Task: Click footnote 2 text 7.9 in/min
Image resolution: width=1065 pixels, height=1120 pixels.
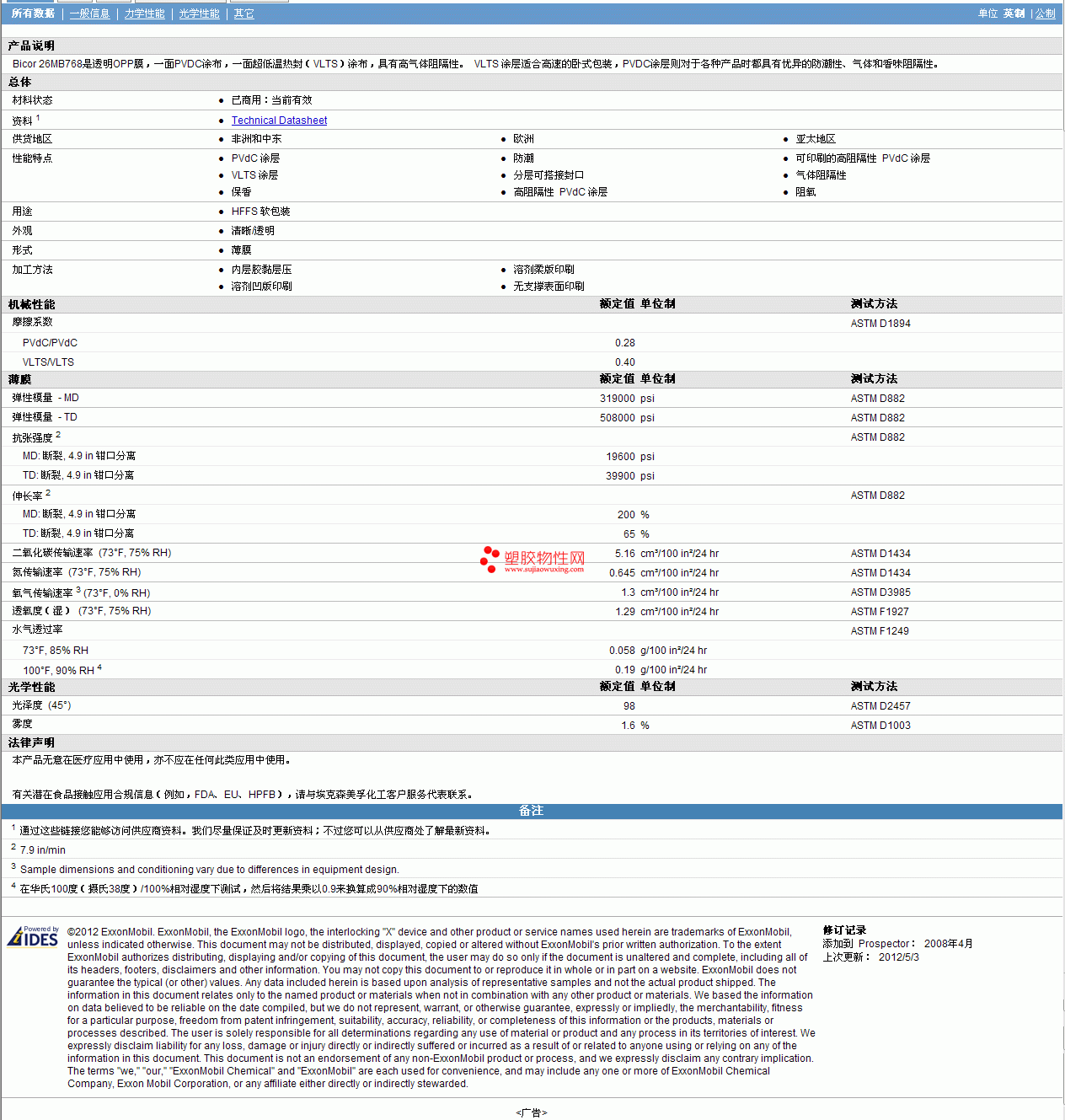Action: tap(43, 850)
